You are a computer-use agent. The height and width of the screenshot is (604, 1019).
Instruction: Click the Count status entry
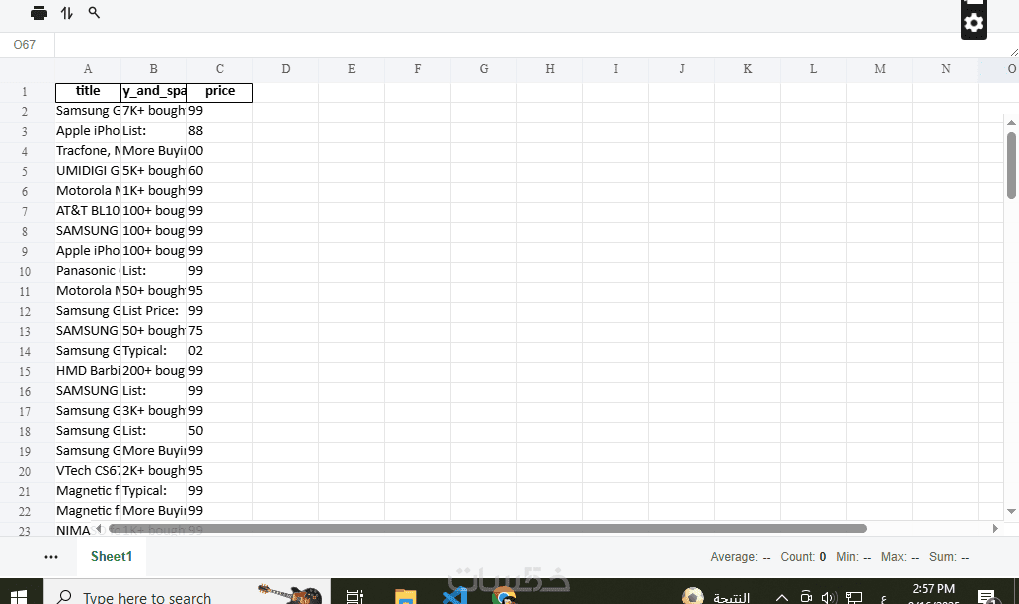[803, 557]
